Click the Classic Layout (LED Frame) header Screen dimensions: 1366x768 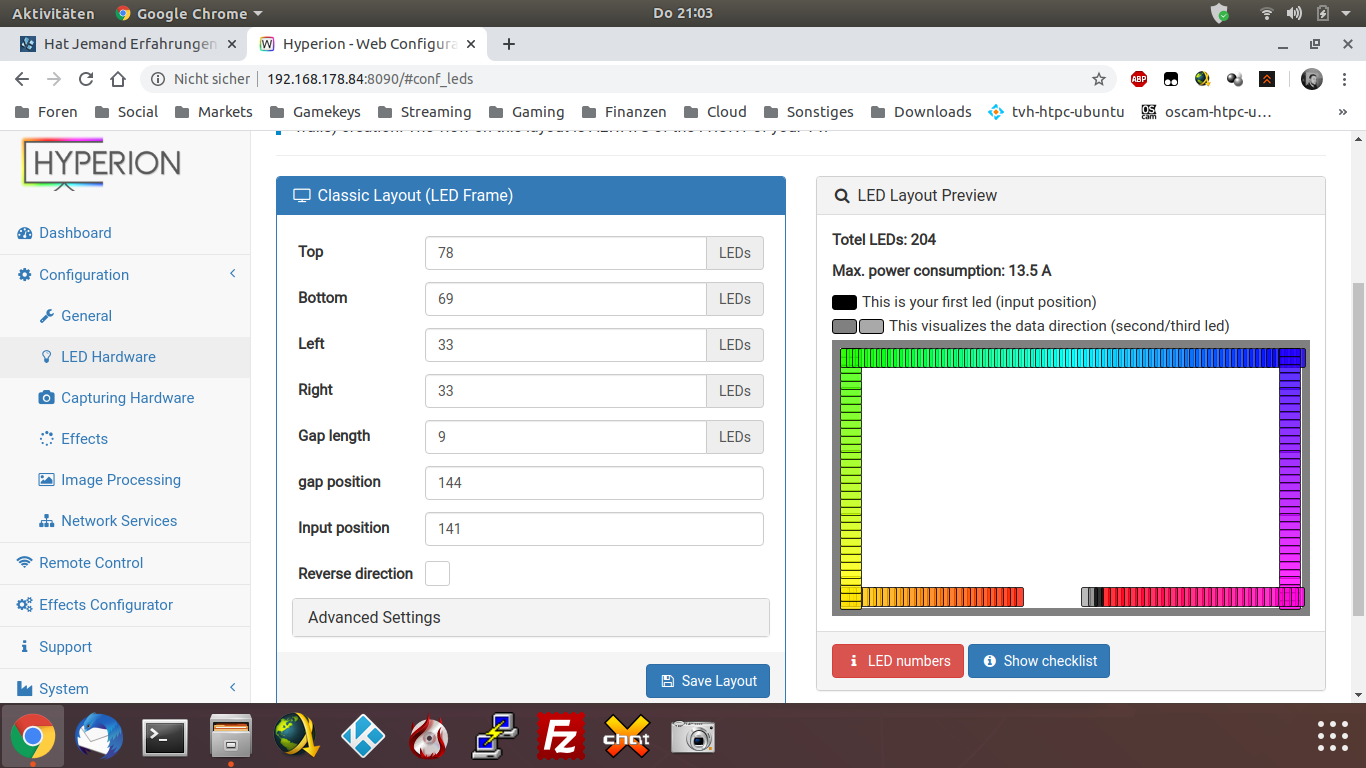(x=531, y=196)
